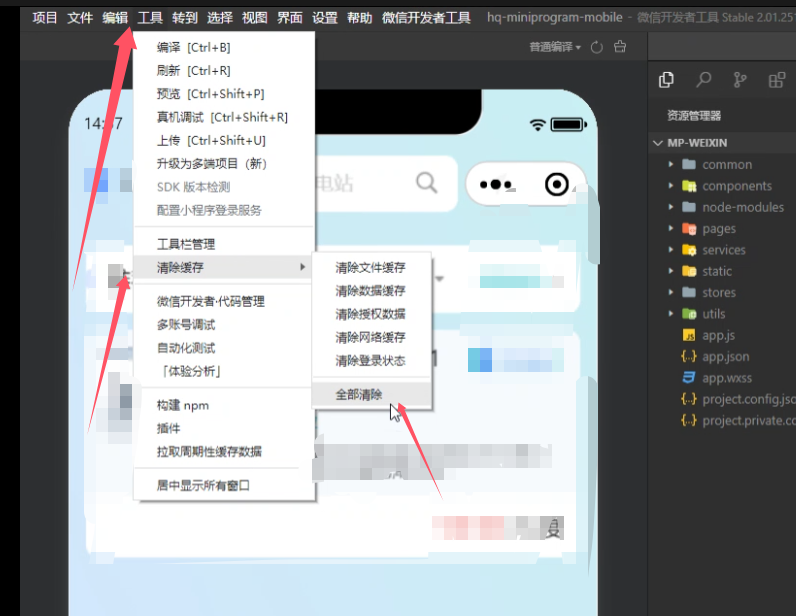Choose 清除文件缓存 in submenu
This screenshot has width=796, height=616.
point(372,268)
